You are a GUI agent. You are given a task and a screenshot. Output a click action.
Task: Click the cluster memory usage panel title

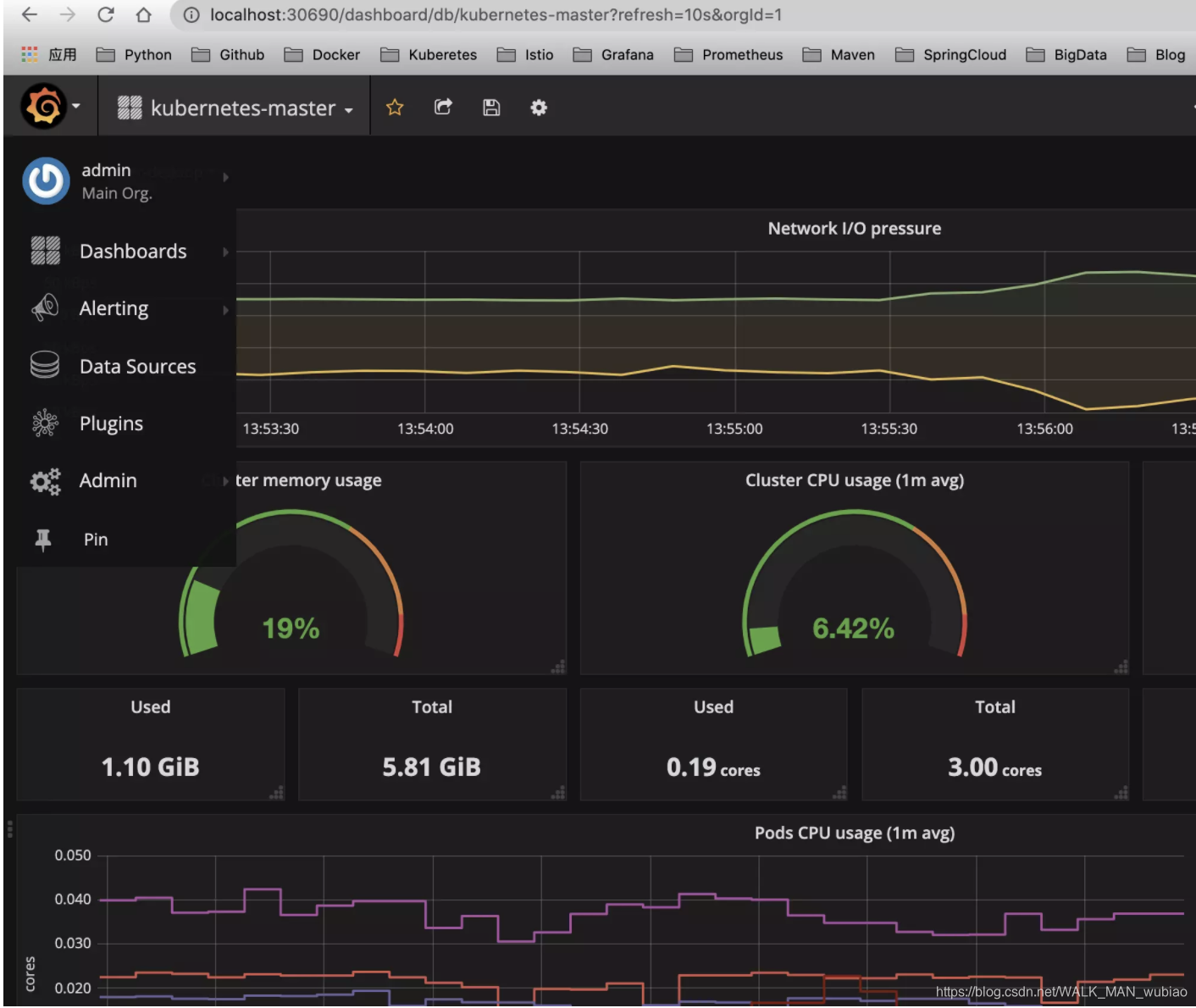308,480
